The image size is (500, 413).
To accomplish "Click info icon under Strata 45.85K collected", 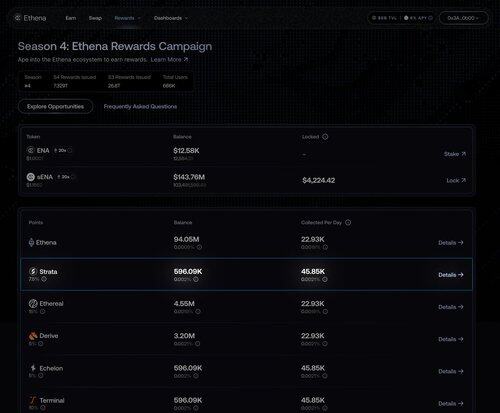I will [x=325, y=279].
